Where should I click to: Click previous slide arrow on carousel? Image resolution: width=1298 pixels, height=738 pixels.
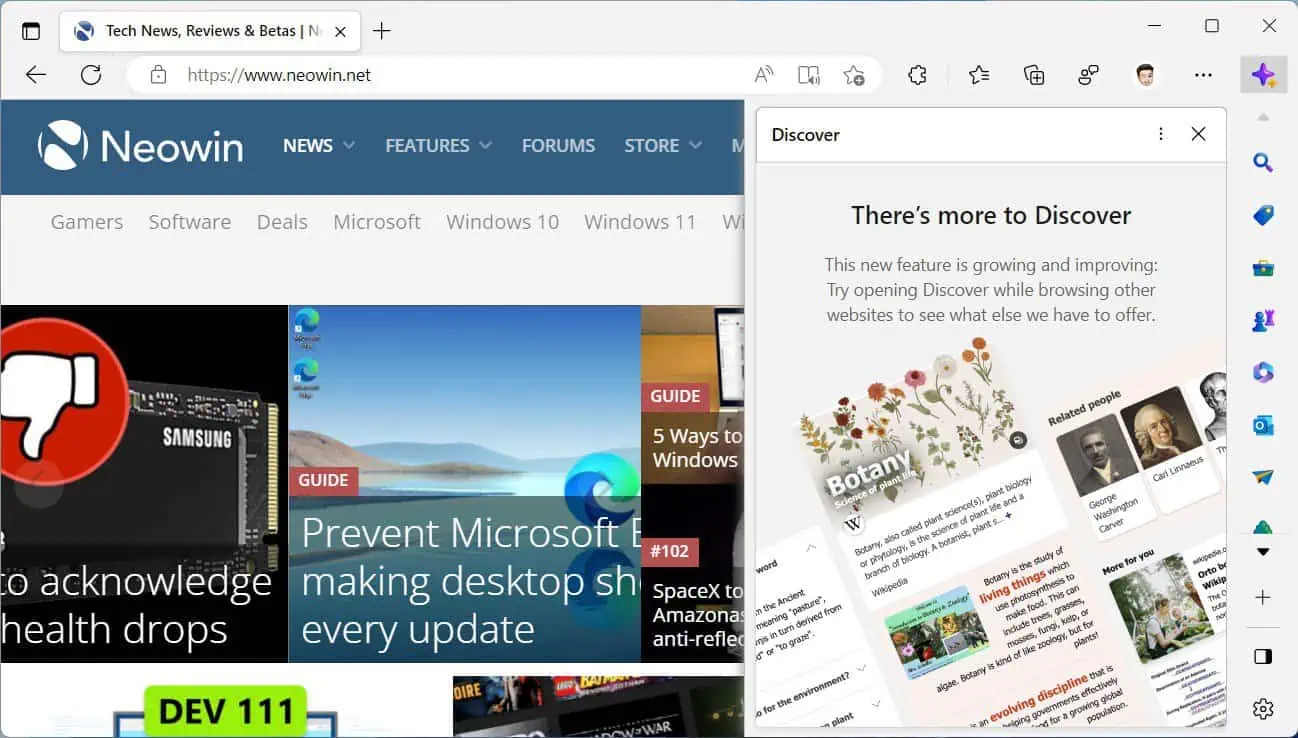[x=39, y=484]
